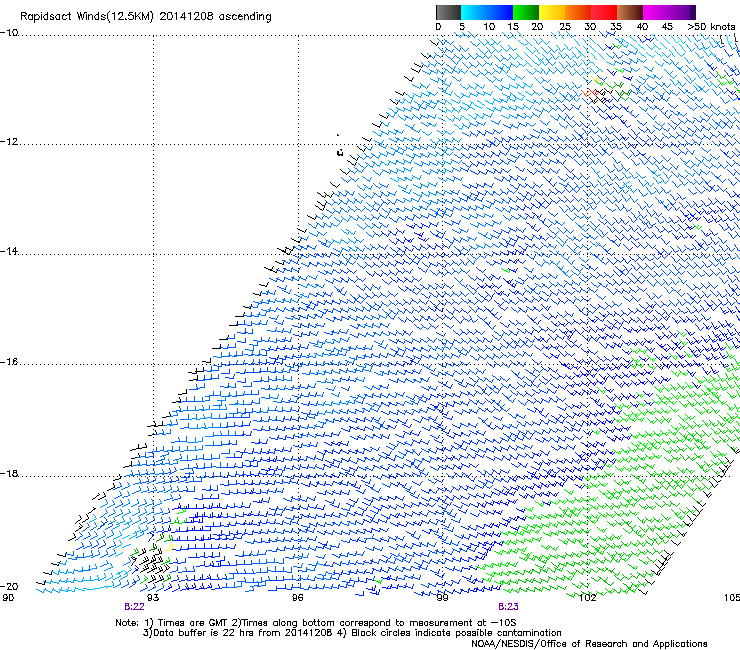Click the magenta 40-45 knots legend swatch
The height and width of the screenshot is (650, 740).
point(656,12)
